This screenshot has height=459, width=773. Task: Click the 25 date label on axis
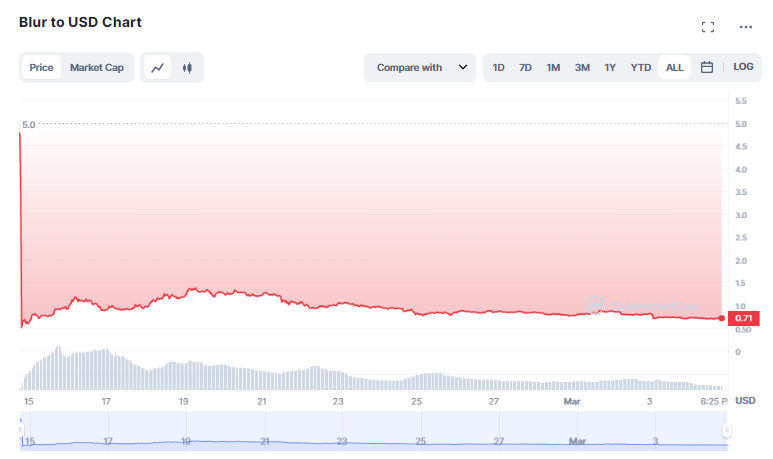pyautogui.click(x=417, y=401)
